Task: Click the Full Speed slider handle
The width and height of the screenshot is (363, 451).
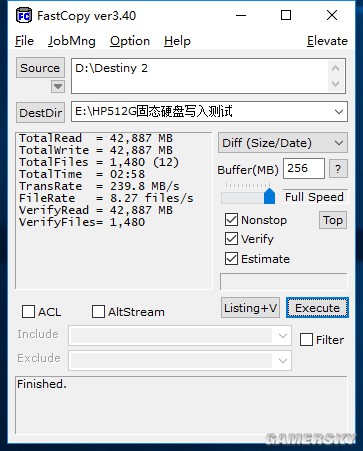Action: (269, 196)
